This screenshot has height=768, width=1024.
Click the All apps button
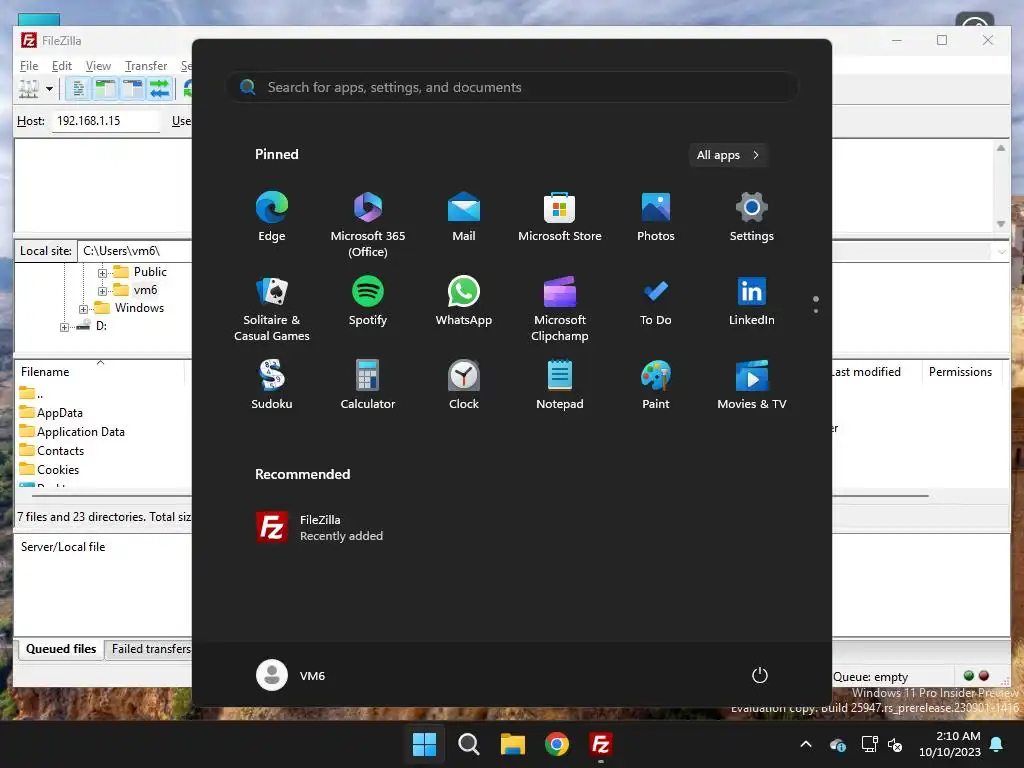pos(728,155)
